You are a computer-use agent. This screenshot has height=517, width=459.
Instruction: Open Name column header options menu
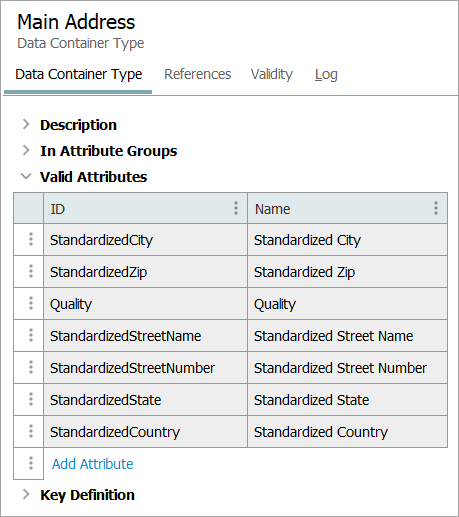pyautogui.click(x=436, y=208)
